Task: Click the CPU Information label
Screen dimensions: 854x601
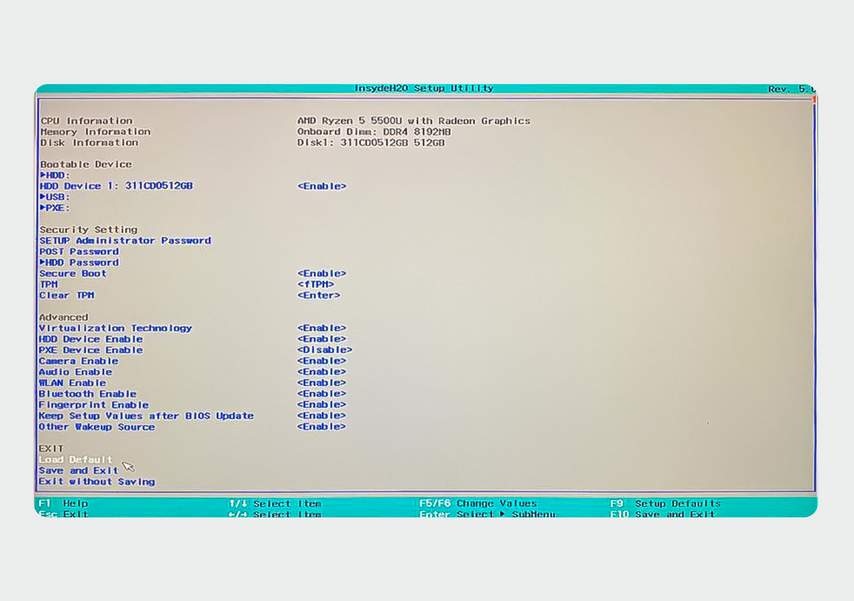Action: click(x=87, y=121)
